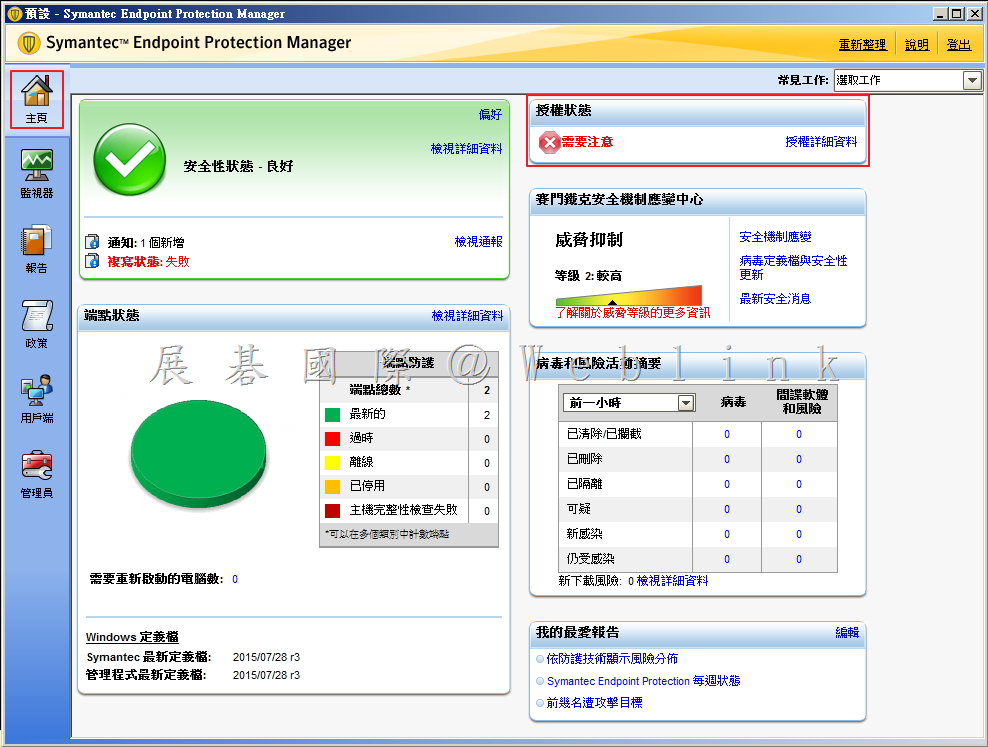Open the 安全機制應變 link

click(775, 237)
